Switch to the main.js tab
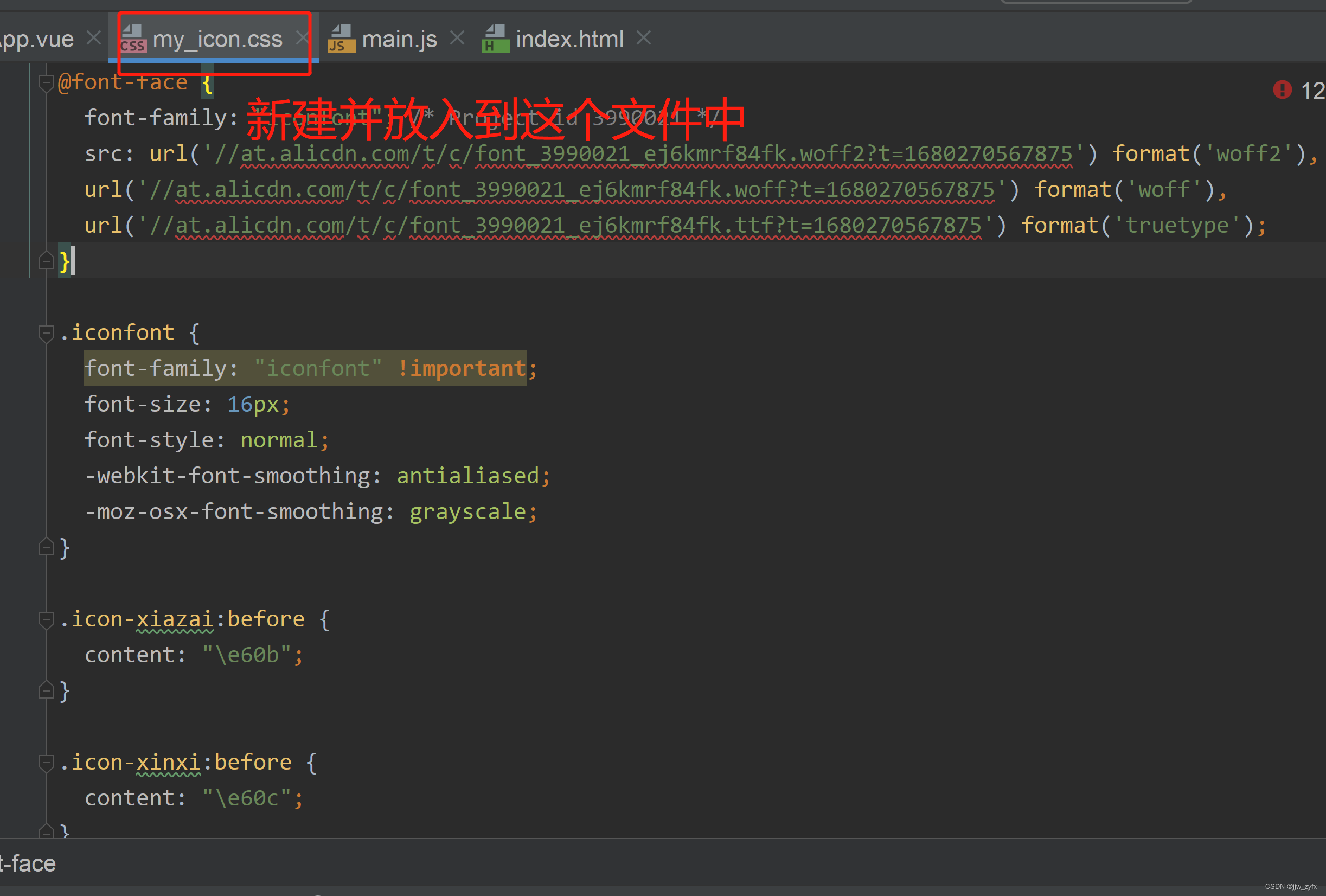Image resolution: width=1326 pixels, height=896 pixels. 399,39
